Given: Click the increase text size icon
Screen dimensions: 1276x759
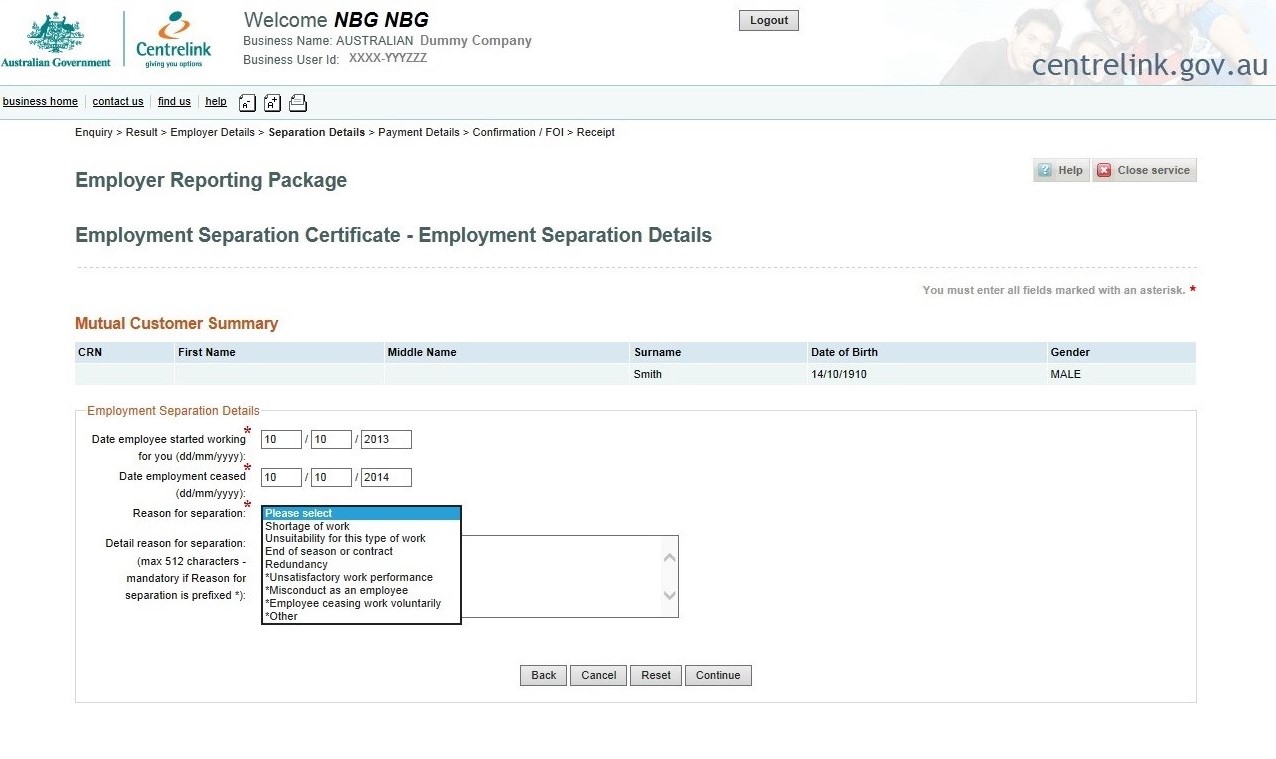Looking at the screenshot, I should tap(272, 102).
